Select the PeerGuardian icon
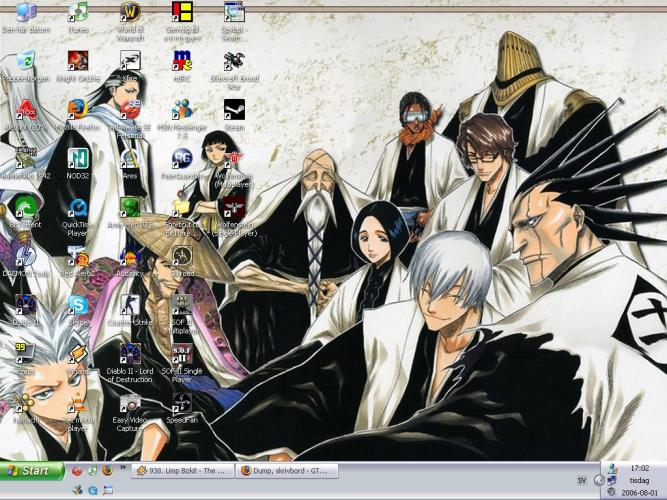Viewport: 667px width, 500px height. click(182, 164)
